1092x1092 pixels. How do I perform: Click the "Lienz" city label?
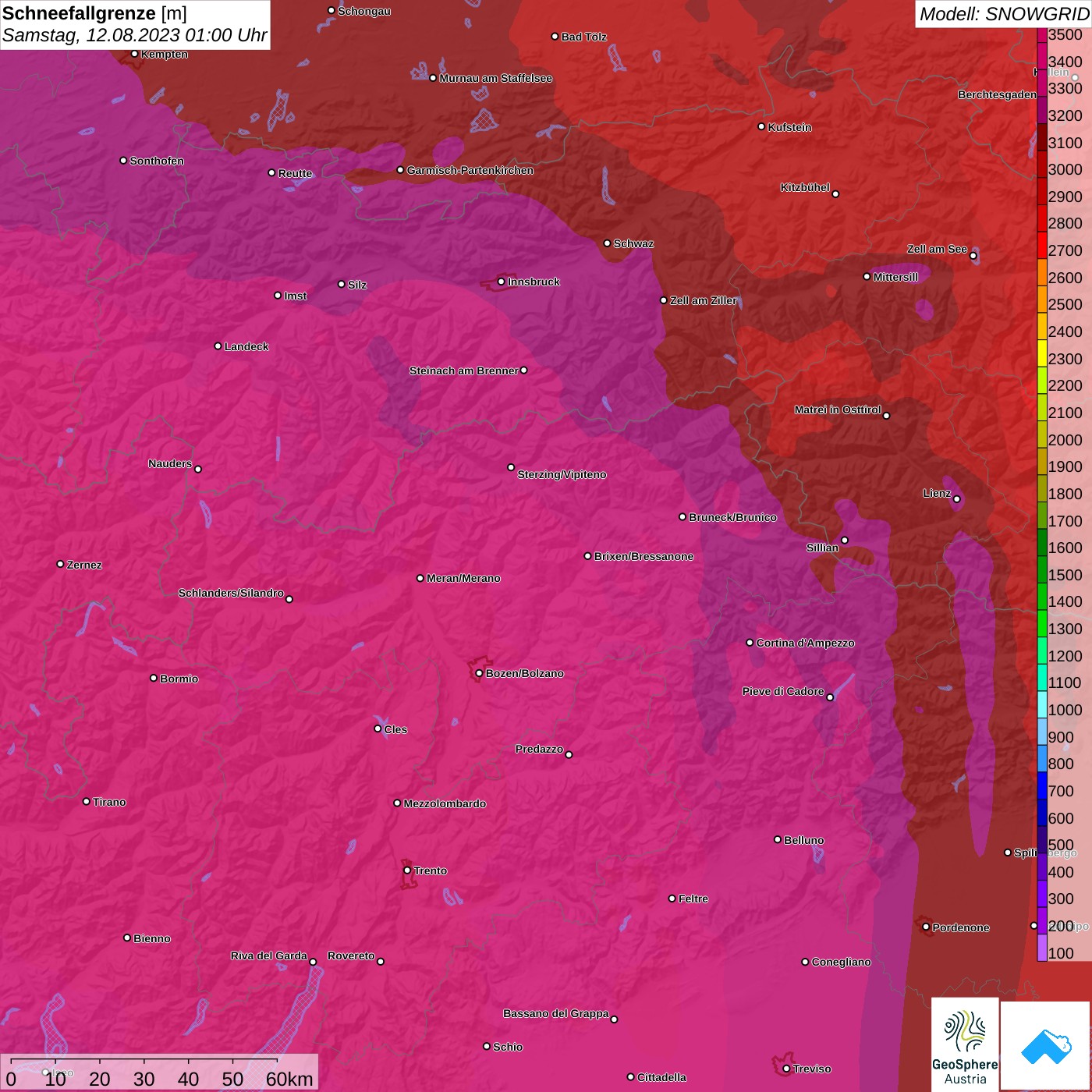point(937,493)
